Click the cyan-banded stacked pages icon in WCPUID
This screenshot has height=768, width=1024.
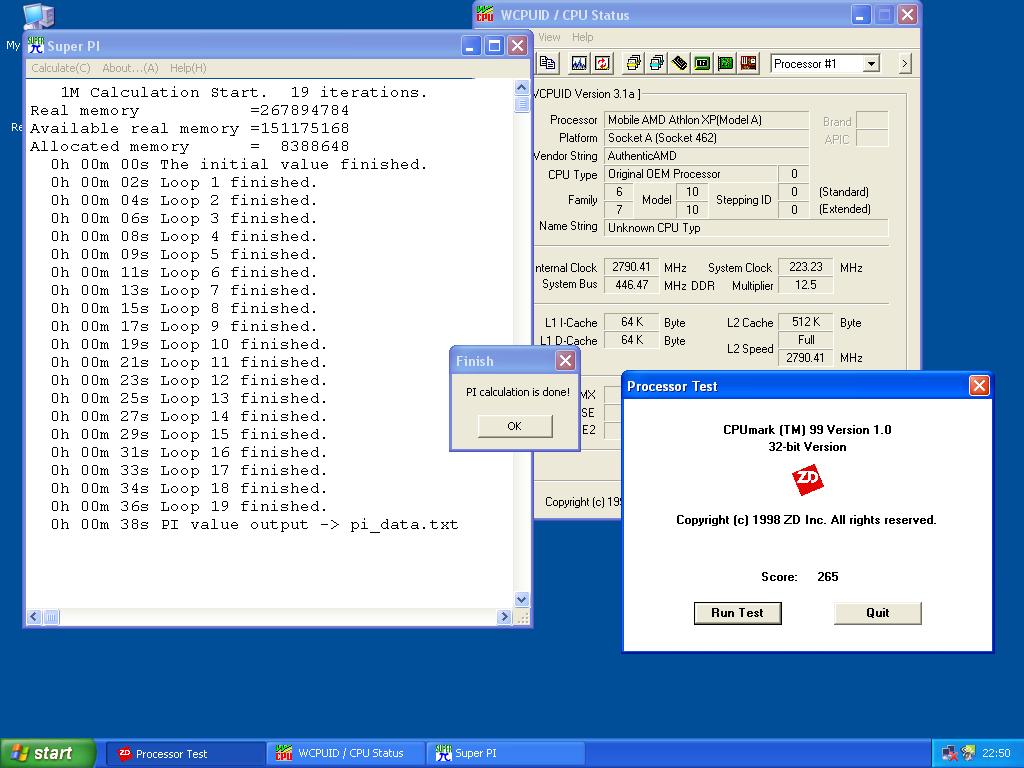656,63
